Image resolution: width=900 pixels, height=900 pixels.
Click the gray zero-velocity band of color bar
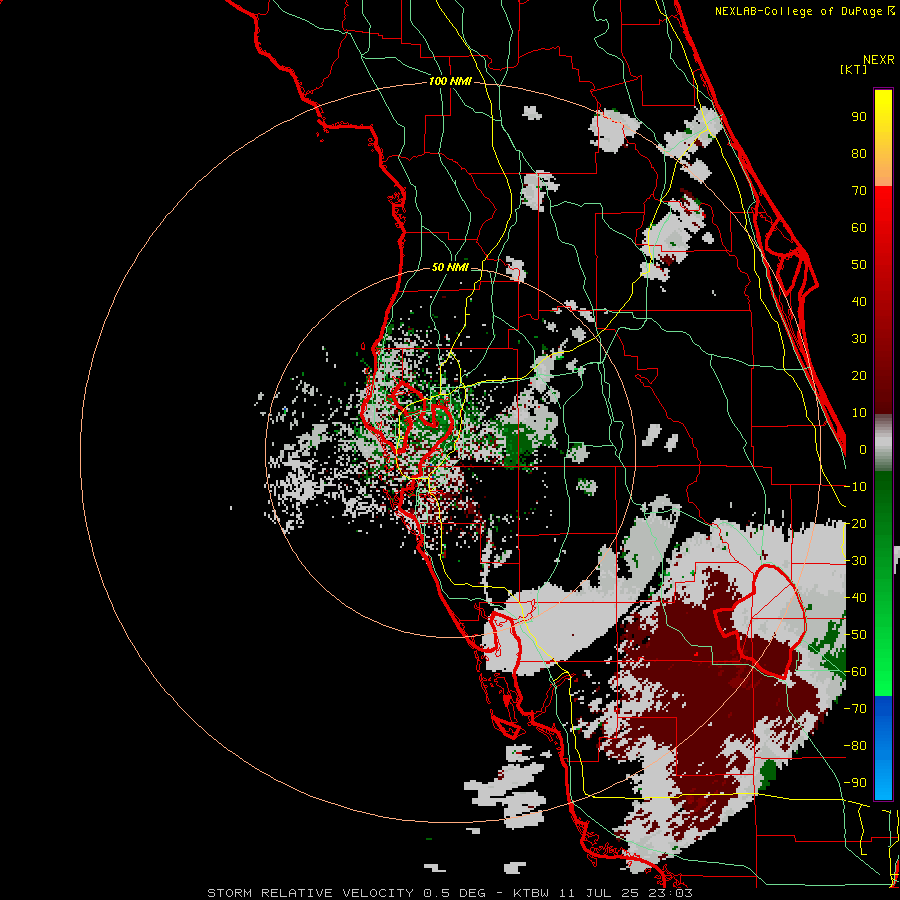(x=883, y=443)
